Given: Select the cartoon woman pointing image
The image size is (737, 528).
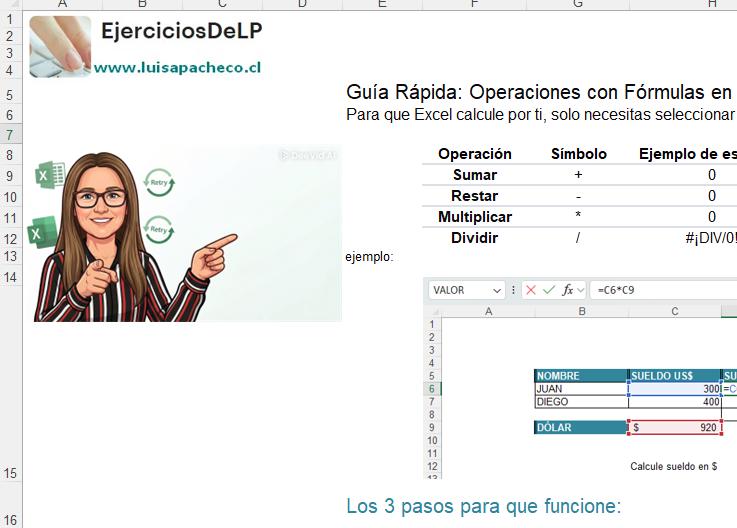Looking at the screenshot, I should pos(188,234).
